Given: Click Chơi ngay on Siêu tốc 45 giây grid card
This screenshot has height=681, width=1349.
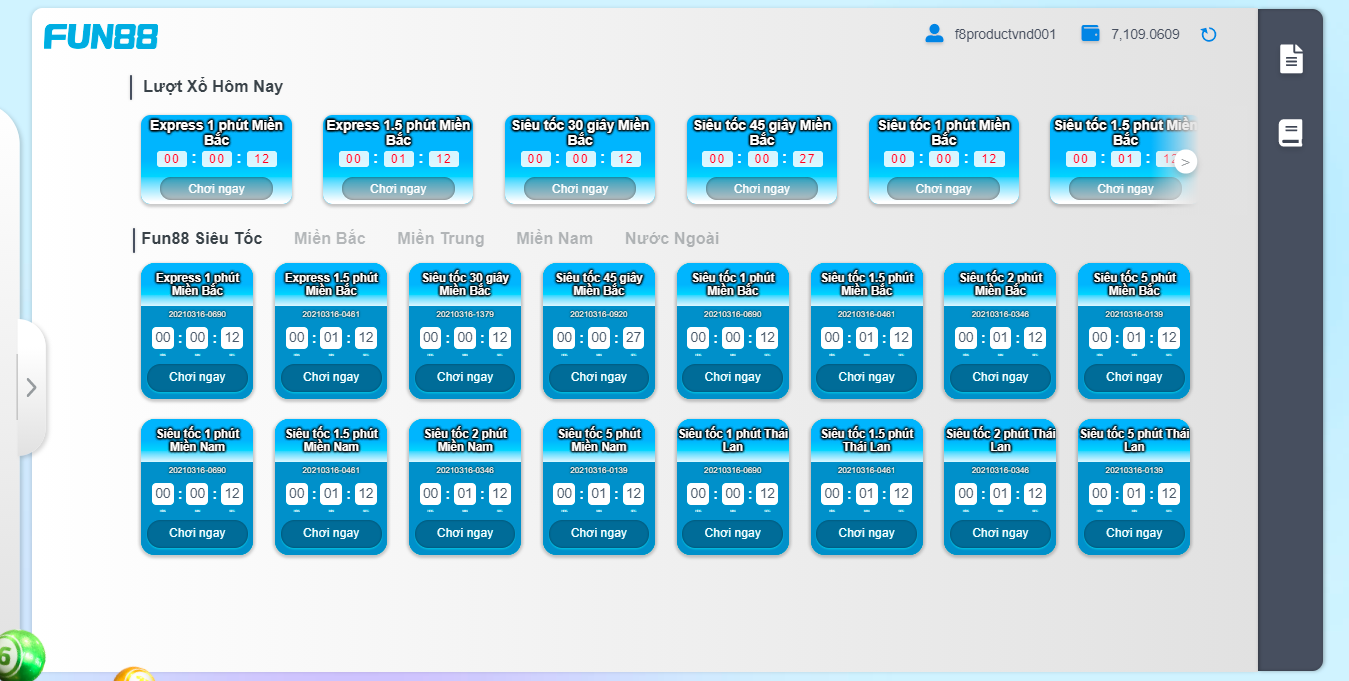Looking at the screenshot, I should coord(599,377).
